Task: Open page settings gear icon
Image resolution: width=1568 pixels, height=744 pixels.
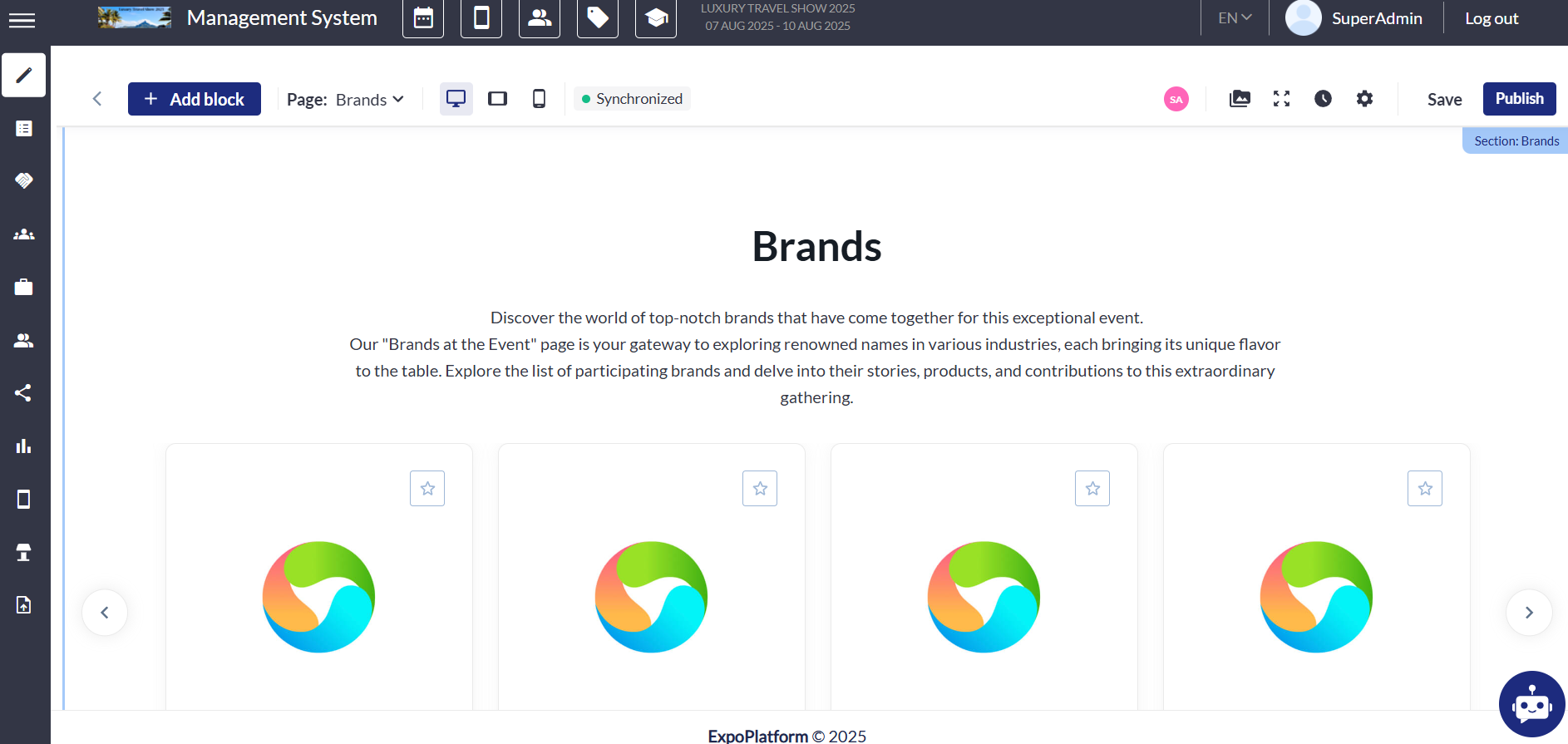Action: click(1364, 99)
